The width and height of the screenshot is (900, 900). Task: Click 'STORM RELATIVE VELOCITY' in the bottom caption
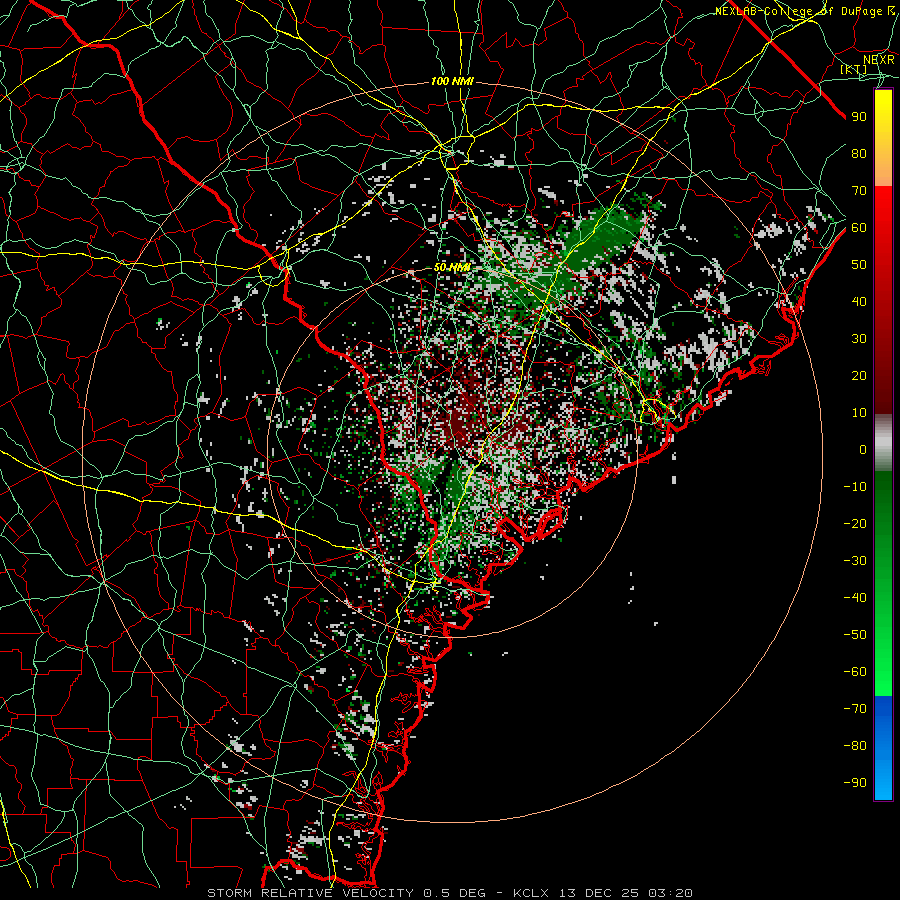(x=310, y=893)
